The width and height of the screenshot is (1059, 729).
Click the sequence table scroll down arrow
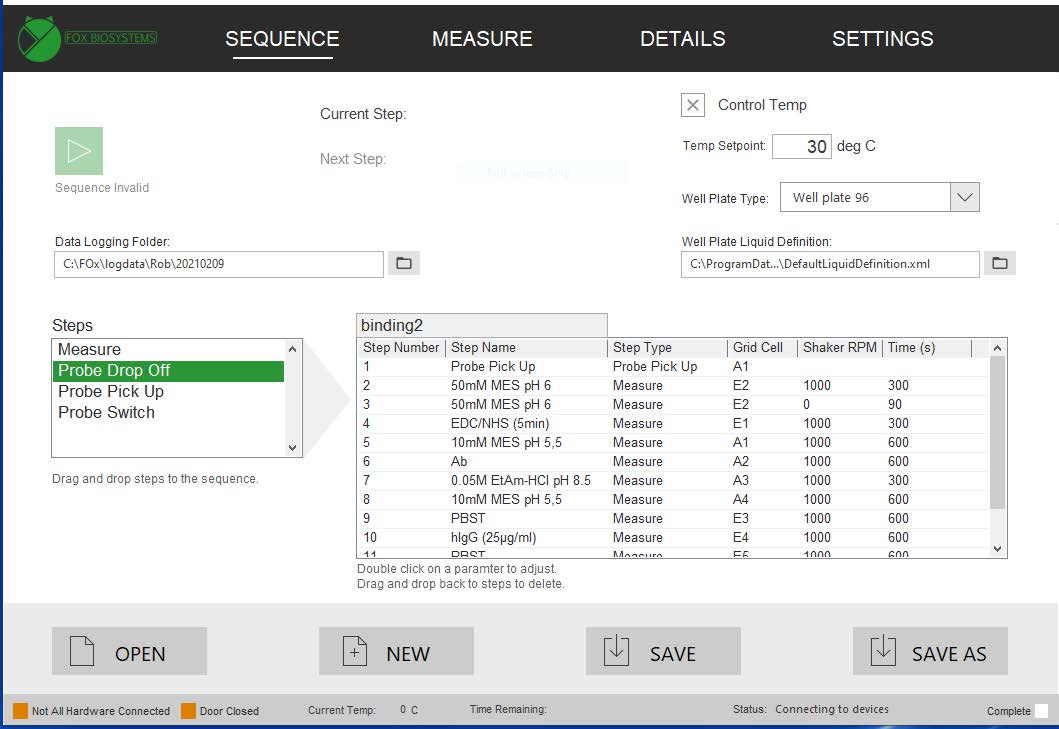pos(998,549)
